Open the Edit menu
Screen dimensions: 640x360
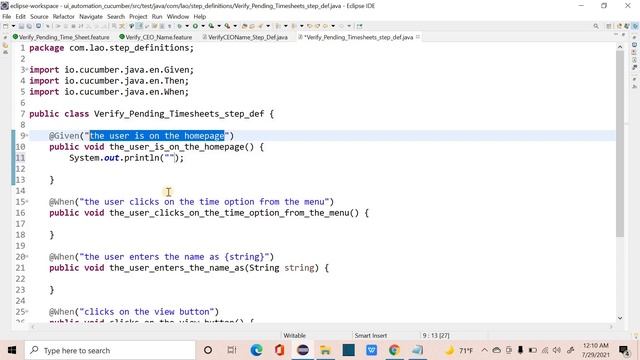20,17
